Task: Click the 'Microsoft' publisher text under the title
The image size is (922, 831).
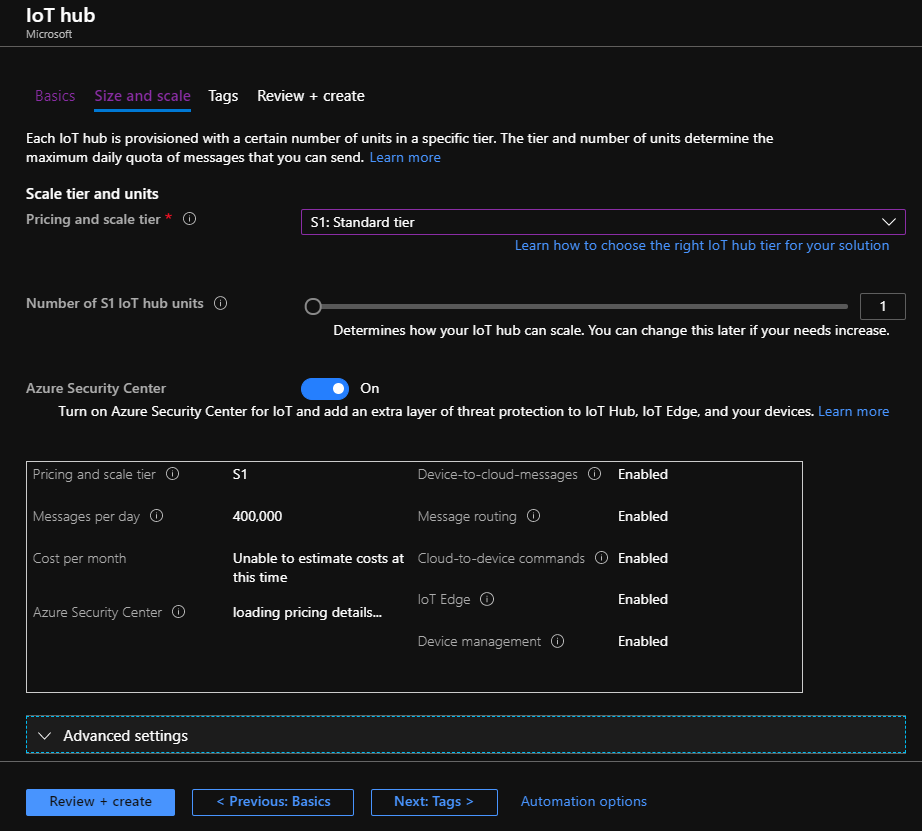Action: click(49, 34)
